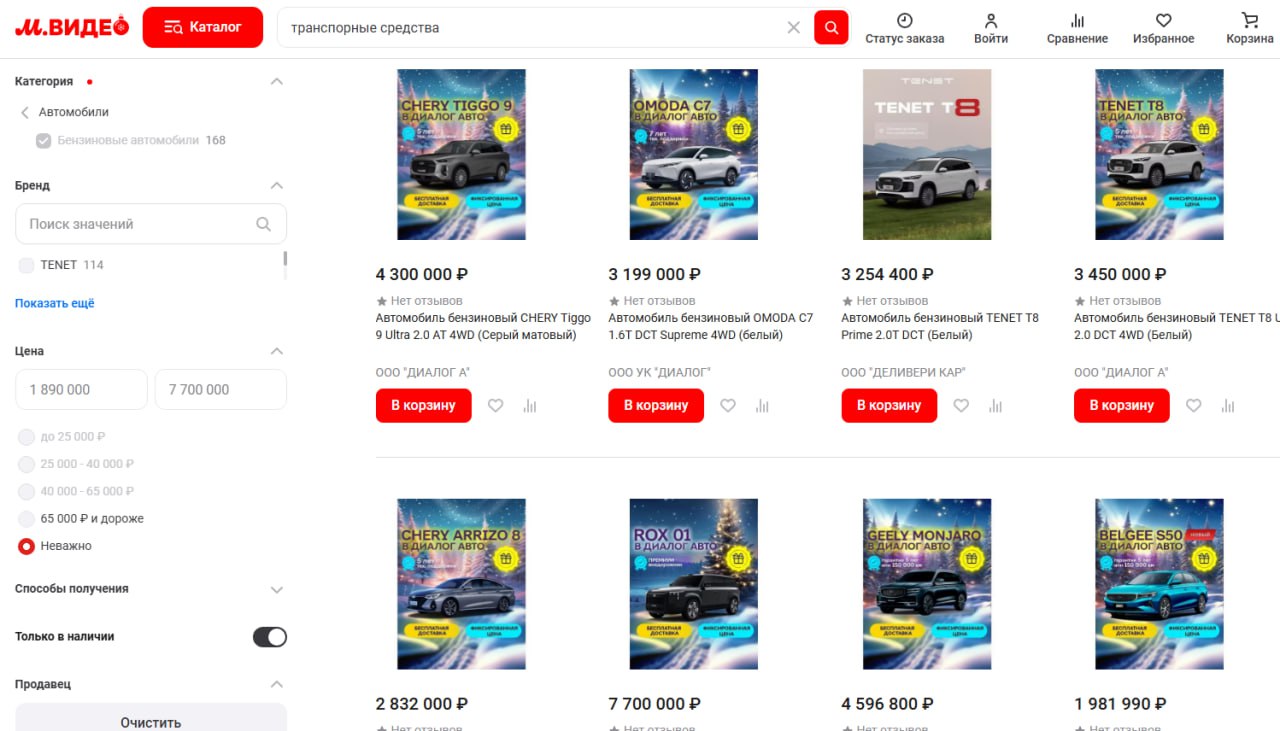Select the 65 000 ₽ и дороже radio
Viewport: 1280px width, 731px height.
pos(27,519)
